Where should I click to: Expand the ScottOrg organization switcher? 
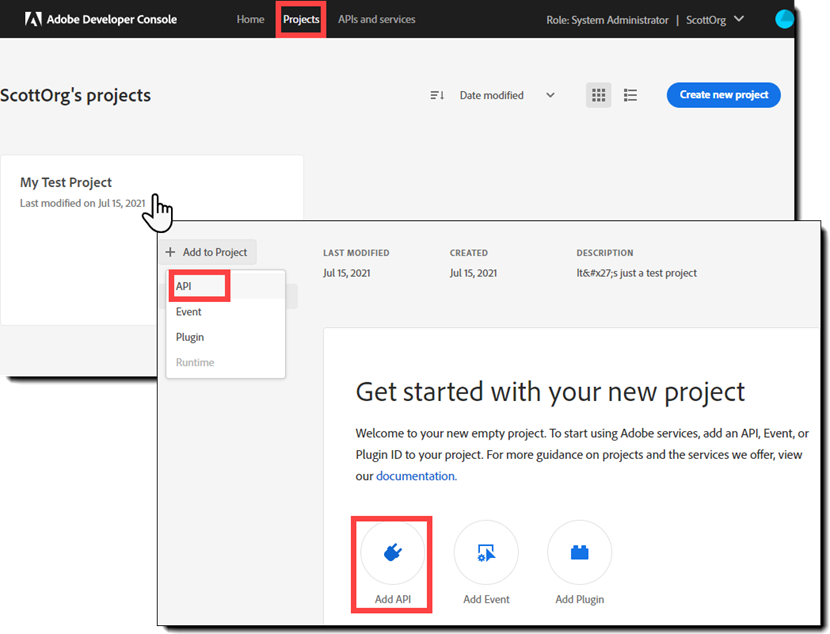[715, 20]
